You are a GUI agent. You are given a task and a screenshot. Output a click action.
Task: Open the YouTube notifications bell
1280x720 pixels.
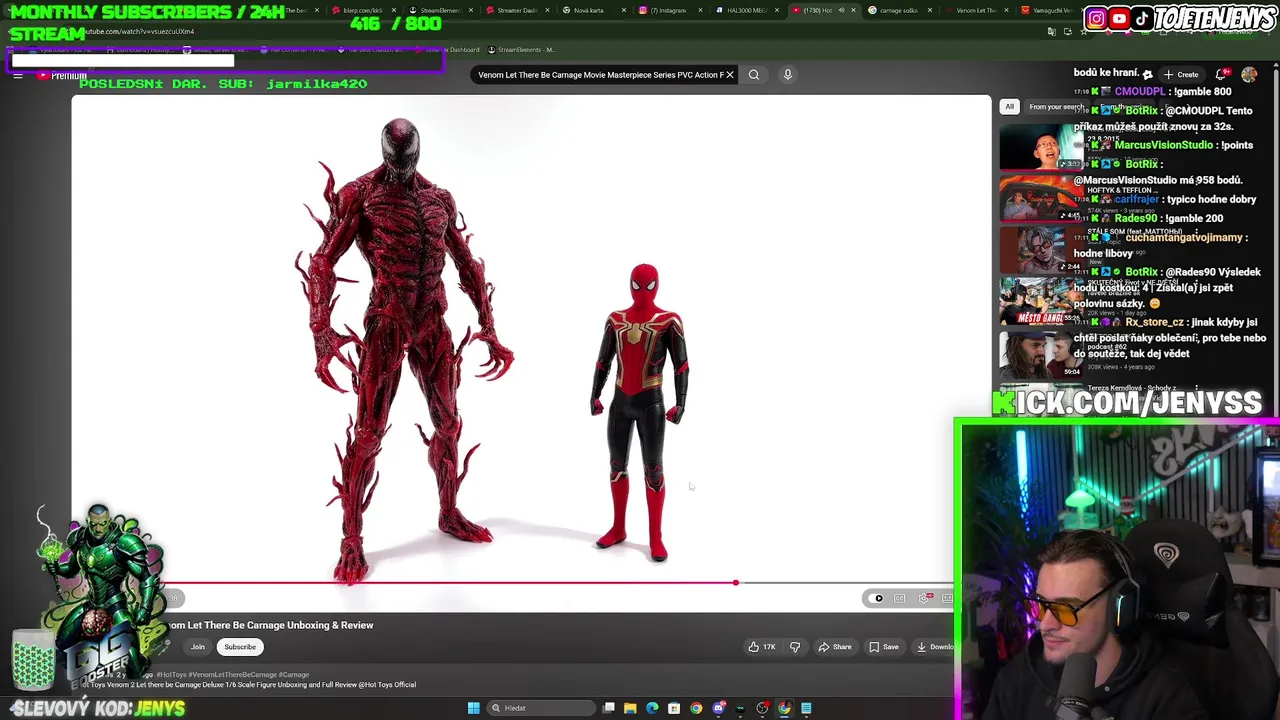click(x=1221, y=75)
